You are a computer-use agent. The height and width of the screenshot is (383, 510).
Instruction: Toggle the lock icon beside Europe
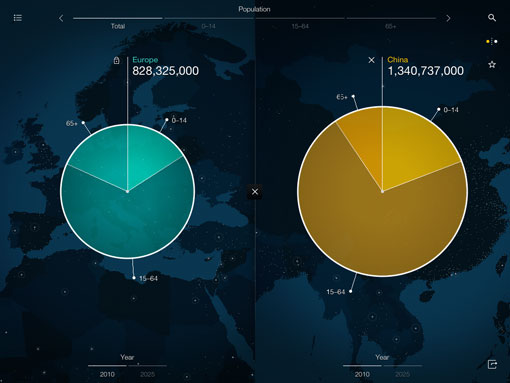coord(116,60)
